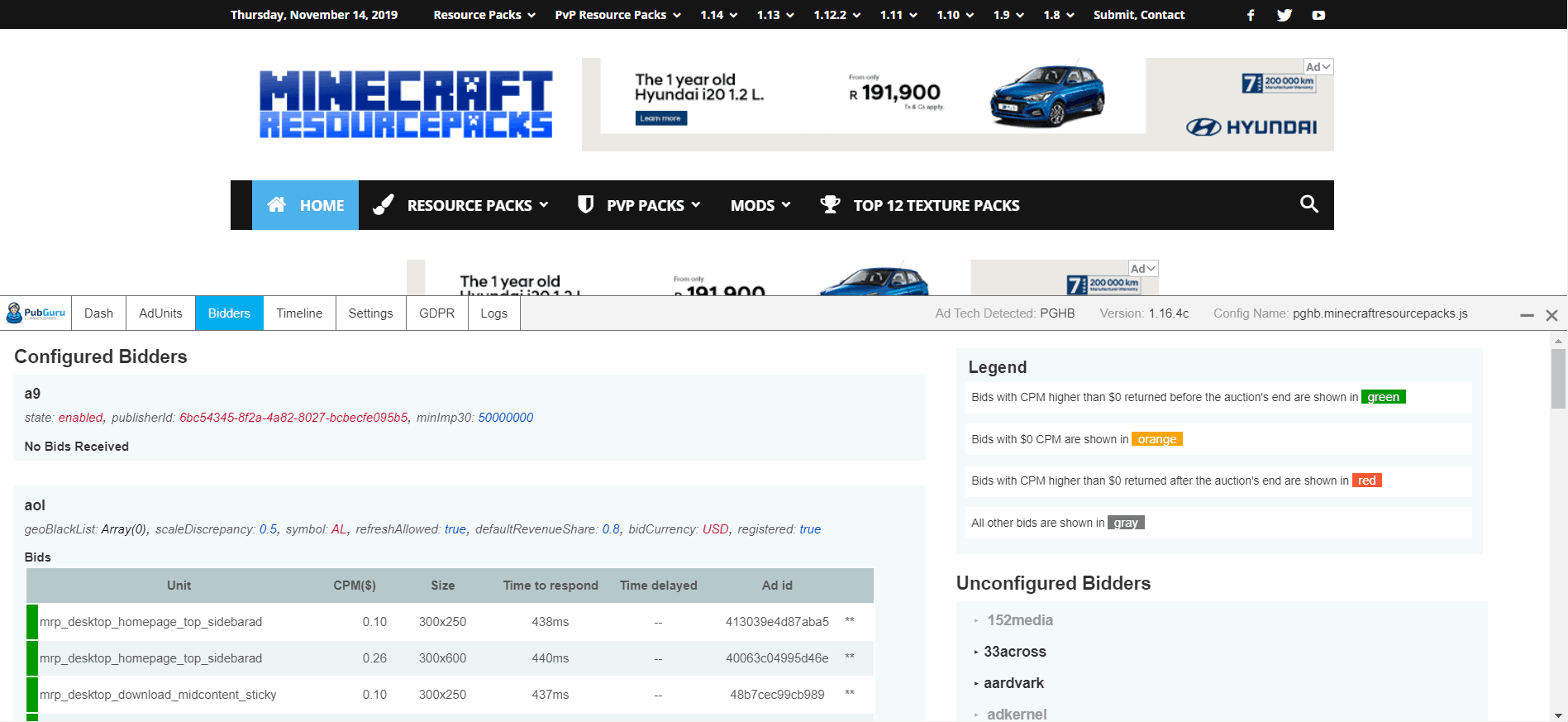This screenshot has width=1568, height=722.
Task: Minimize the PubGuru panel
Action: click(1527, 315)
